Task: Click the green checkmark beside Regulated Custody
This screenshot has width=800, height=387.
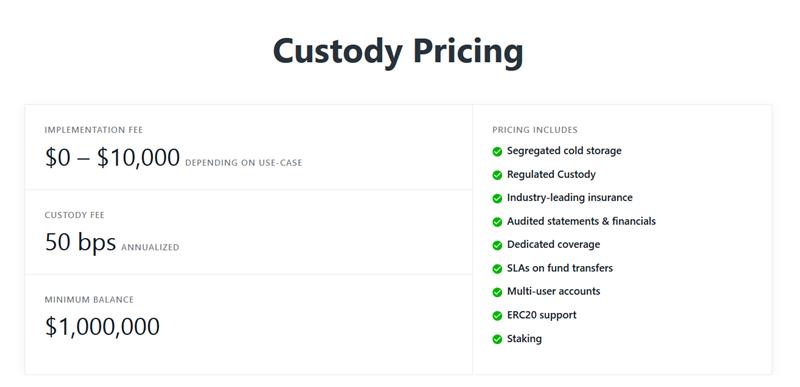Action: pyautogui.click(x=497, y=175)
